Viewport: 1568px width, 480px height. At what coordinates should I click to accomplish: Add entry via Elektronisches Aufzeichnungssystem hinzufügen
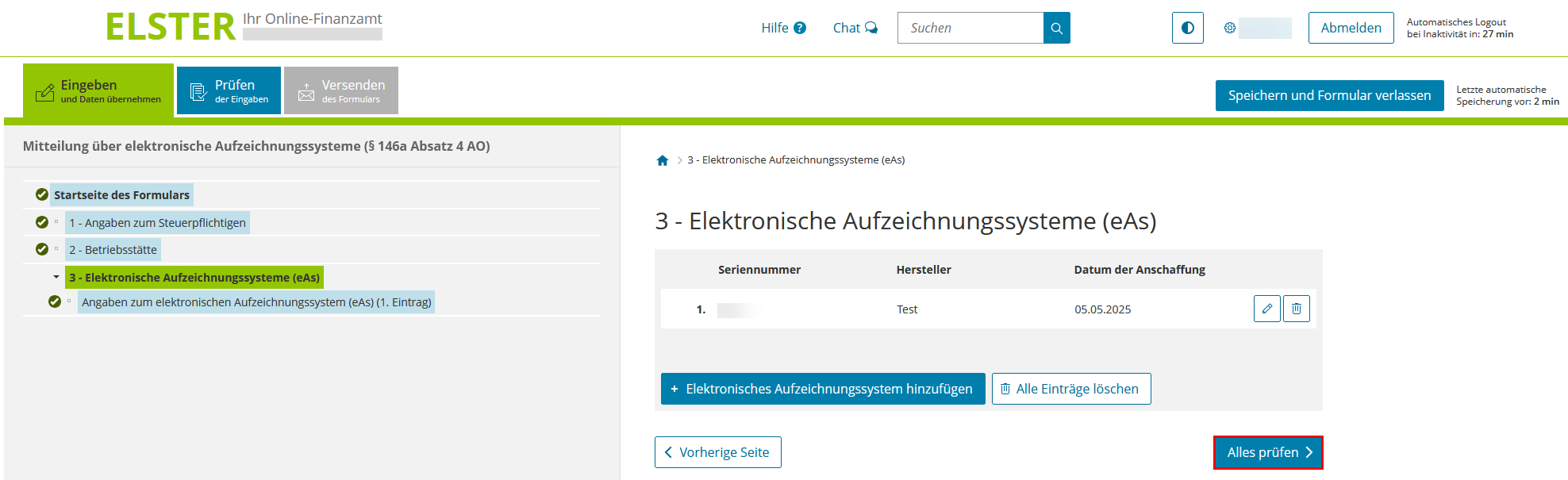pyautogui.click(x=822, y=389)
